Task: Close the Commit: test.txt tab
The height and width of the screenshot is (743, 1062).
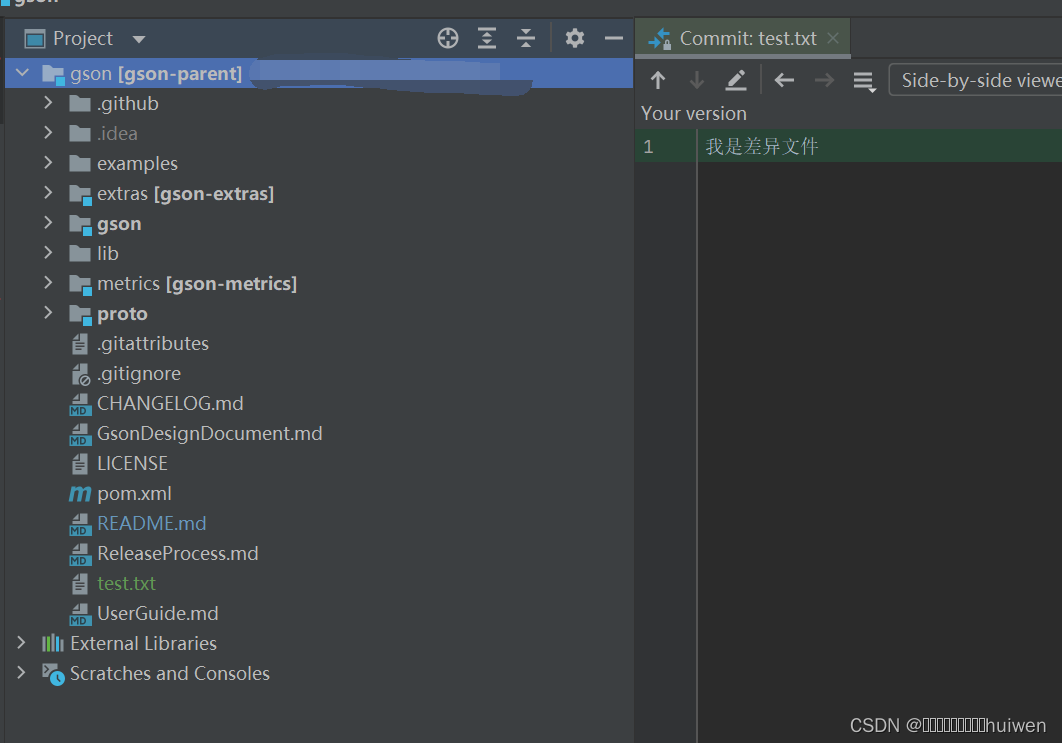Action: [x=833, y=38]
